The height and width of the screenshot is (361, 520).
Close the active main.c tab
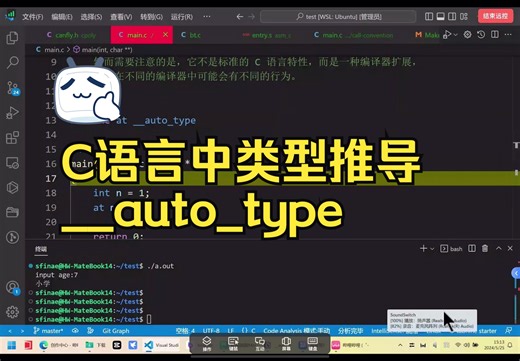tap(165, 35)
